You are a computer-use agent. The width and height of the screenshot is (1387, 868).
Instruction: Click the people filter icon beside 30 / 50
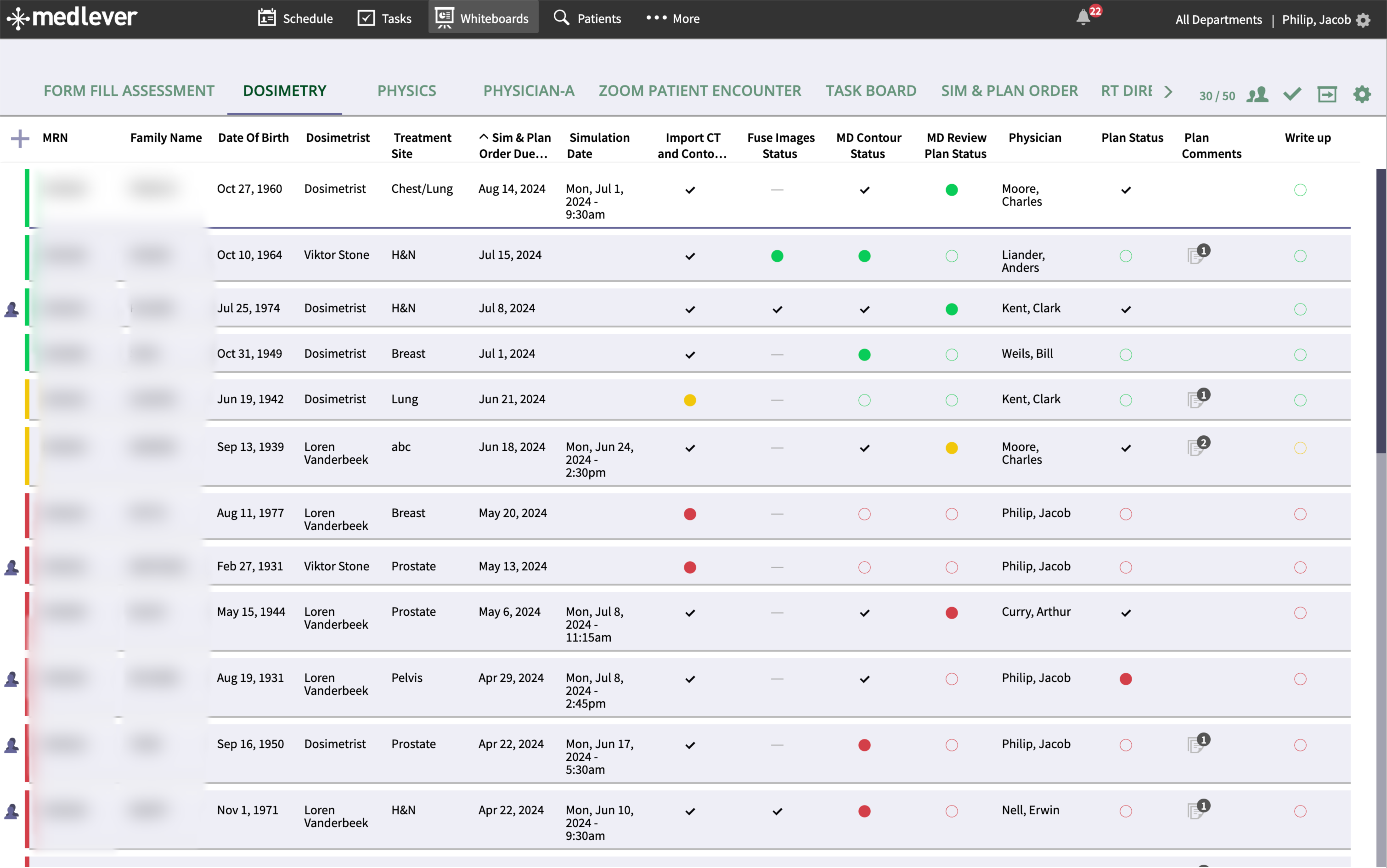coord(1257,95)
